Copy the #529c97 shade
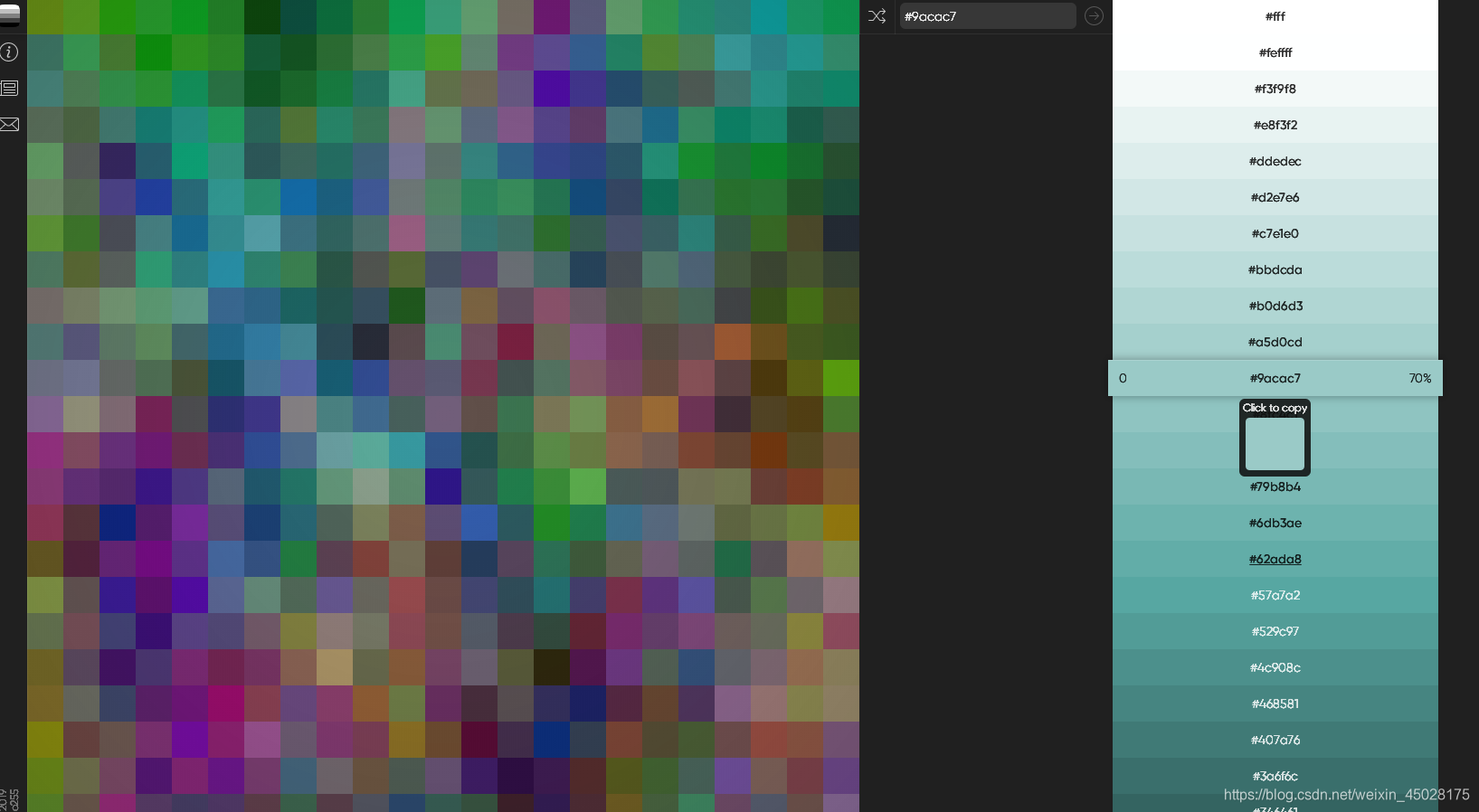The width and height of the screenshot is (1479, 812). click(1275, 631)
